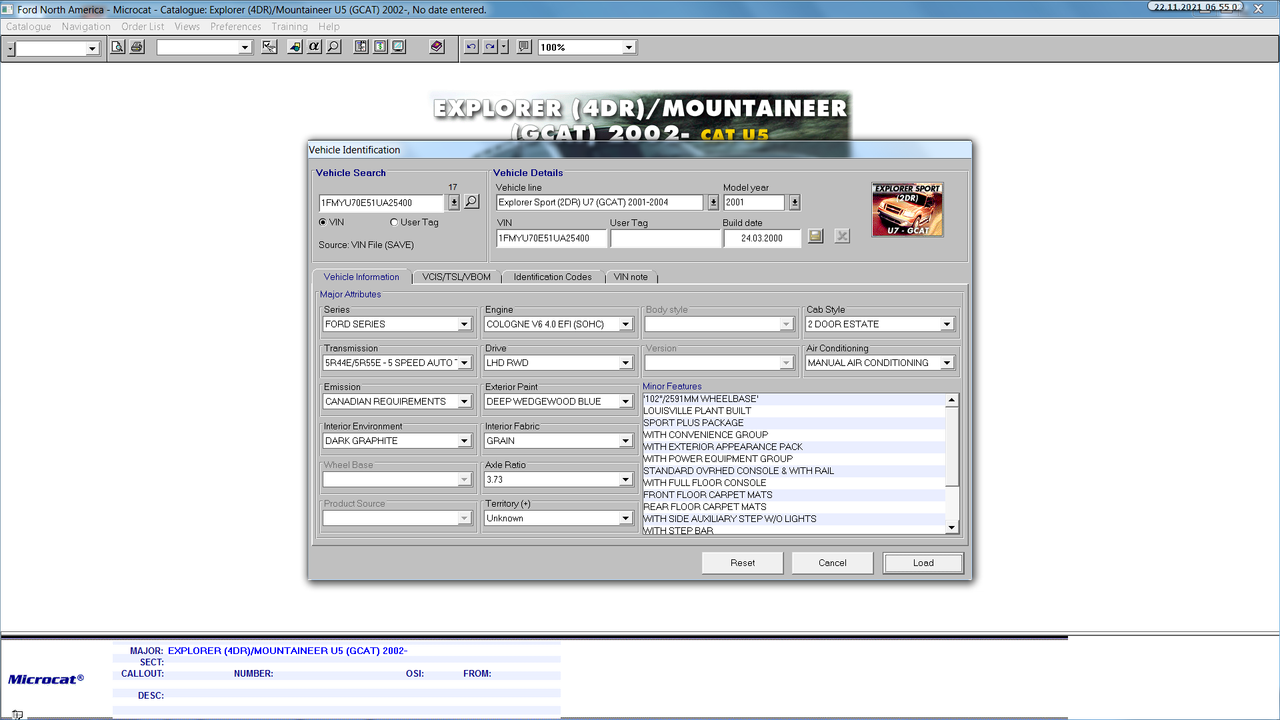Viewport: 1280px width, 720px height.
Task: Click the Build date field
Action: coord(762,239)
